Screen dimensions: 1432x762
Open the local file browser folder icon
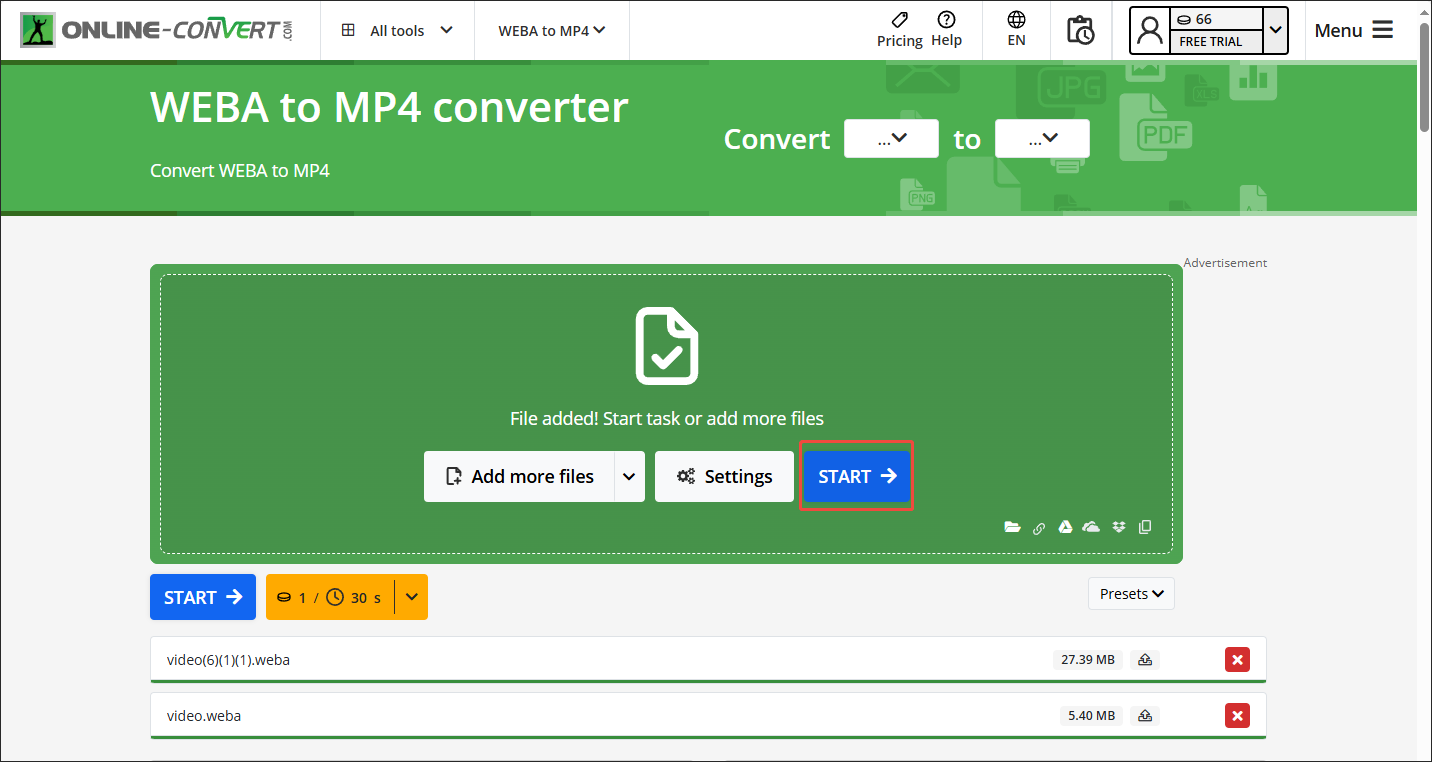pos(1012,527)
